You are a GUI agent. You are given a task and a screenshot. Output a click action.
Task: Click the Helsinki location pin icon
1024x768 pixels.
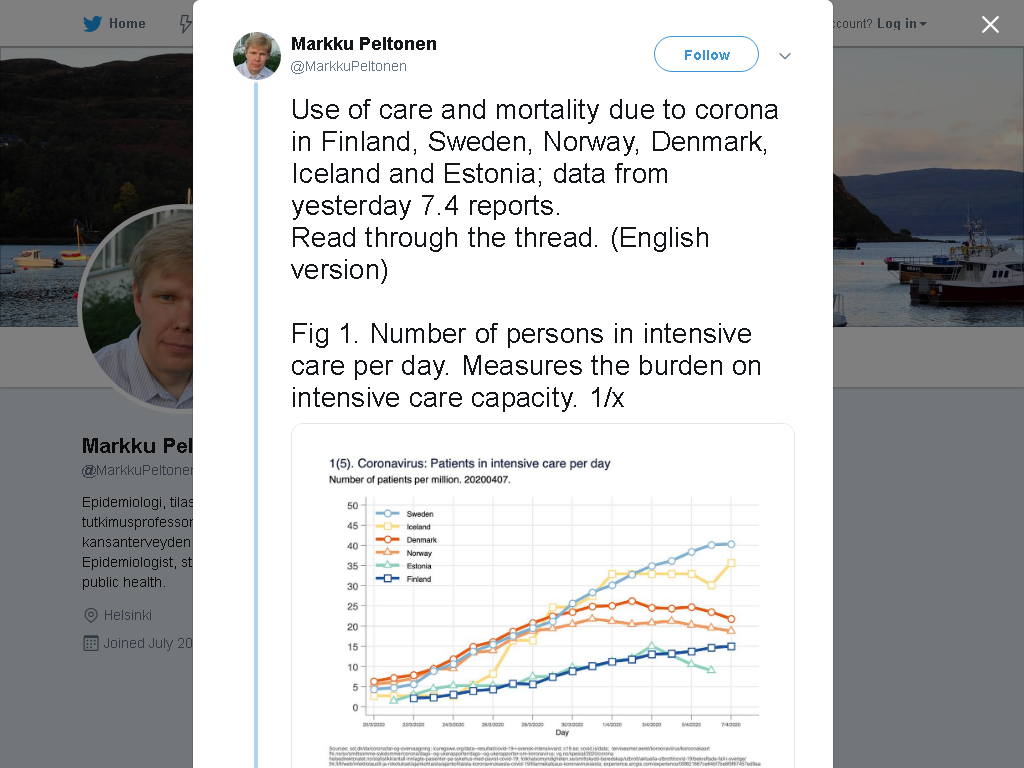(91, 615)
